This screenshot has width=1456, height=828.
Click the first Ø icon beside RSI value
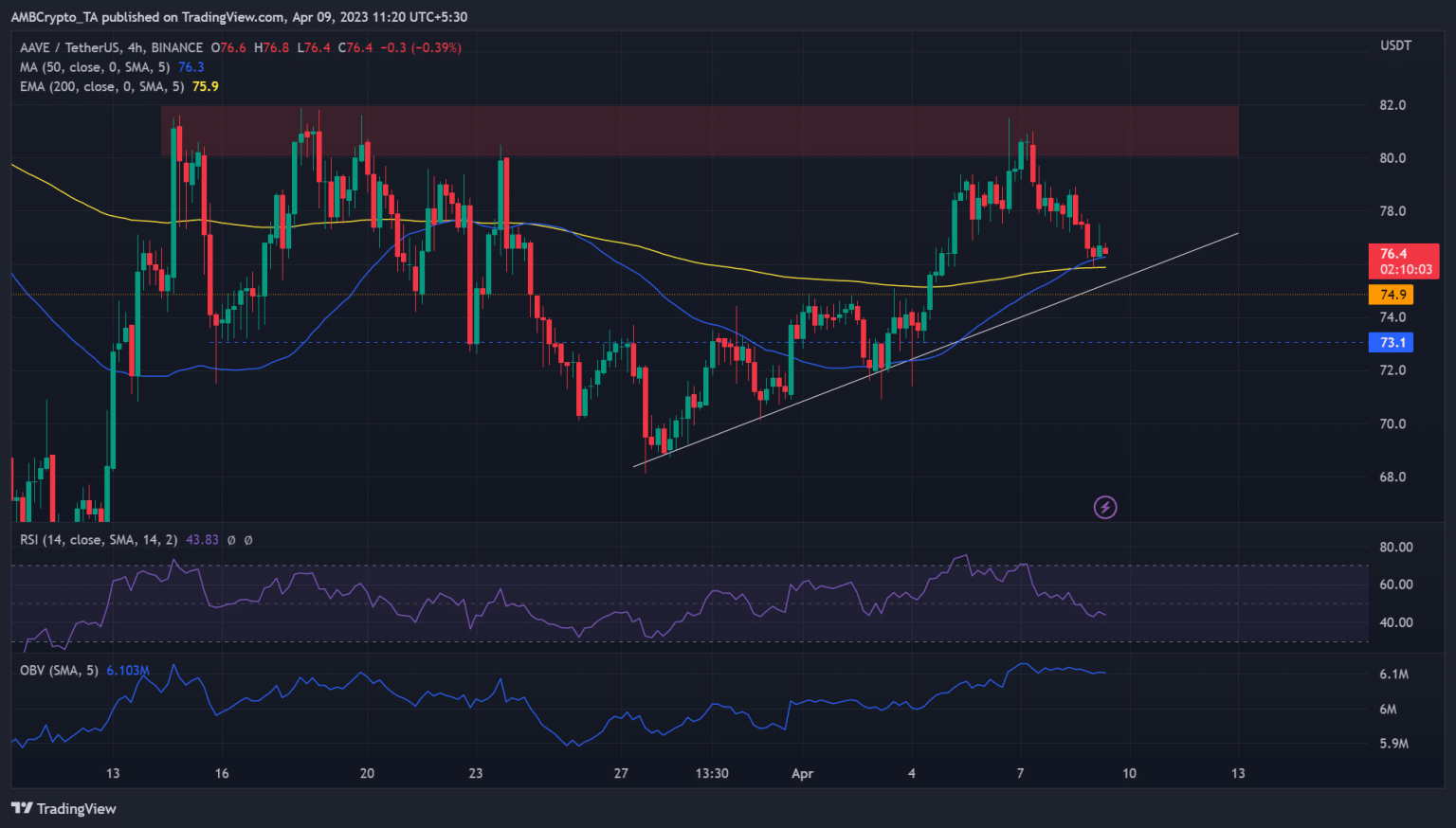[x=232, y=539]
